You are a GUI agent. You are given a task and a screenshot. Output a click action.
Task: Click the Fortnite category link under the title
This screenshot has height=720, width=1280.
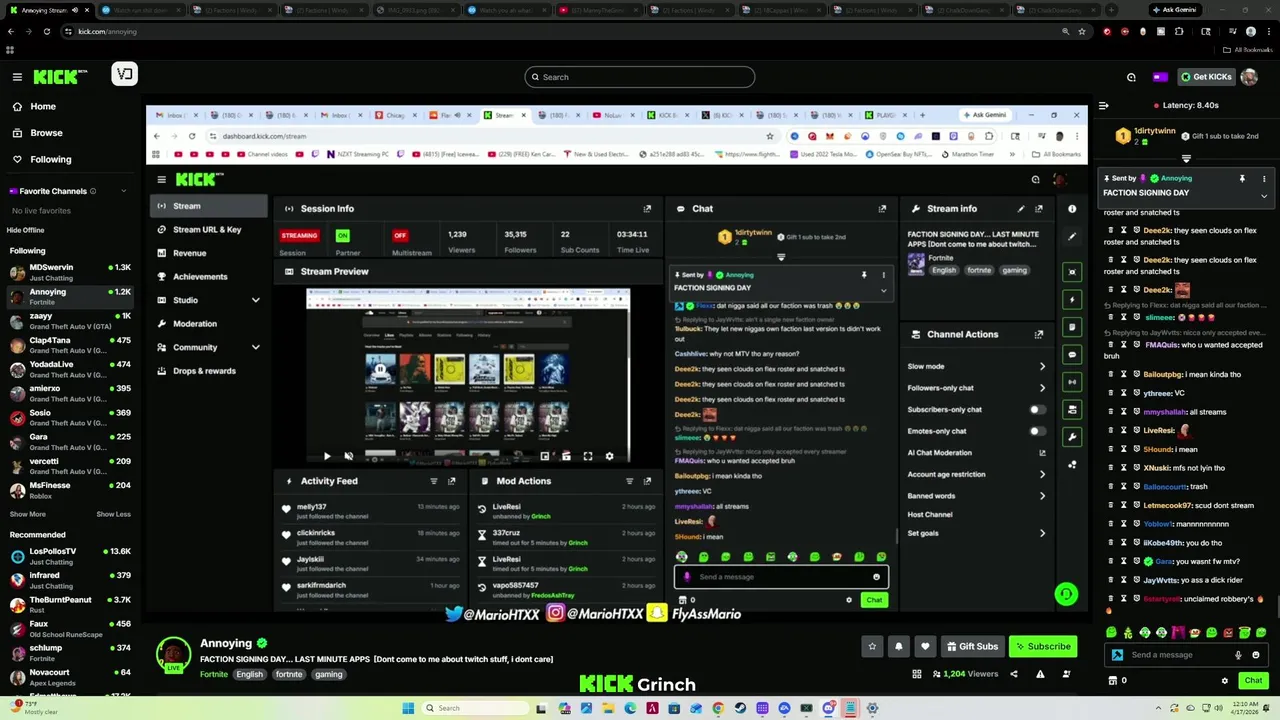[x=214, y=674]
